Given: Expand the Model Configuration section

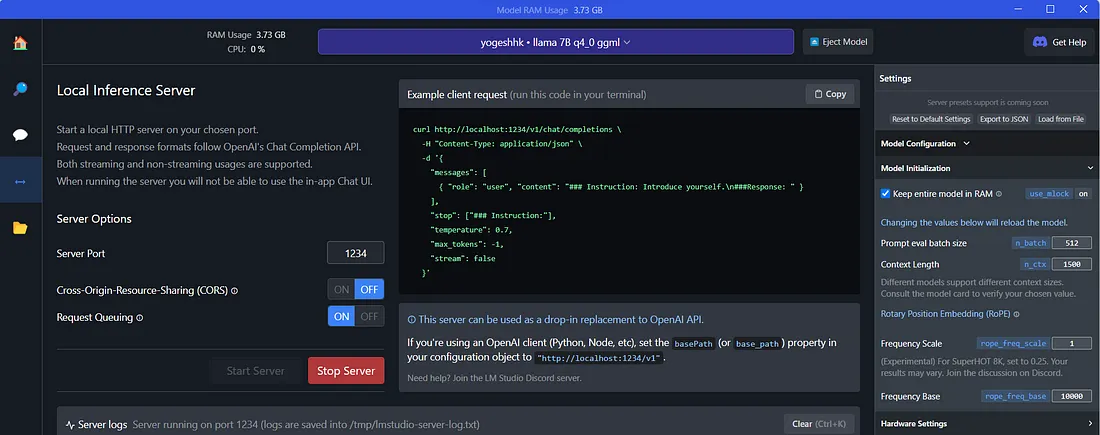Looking at the screenshot, I should tap(925, 143).
